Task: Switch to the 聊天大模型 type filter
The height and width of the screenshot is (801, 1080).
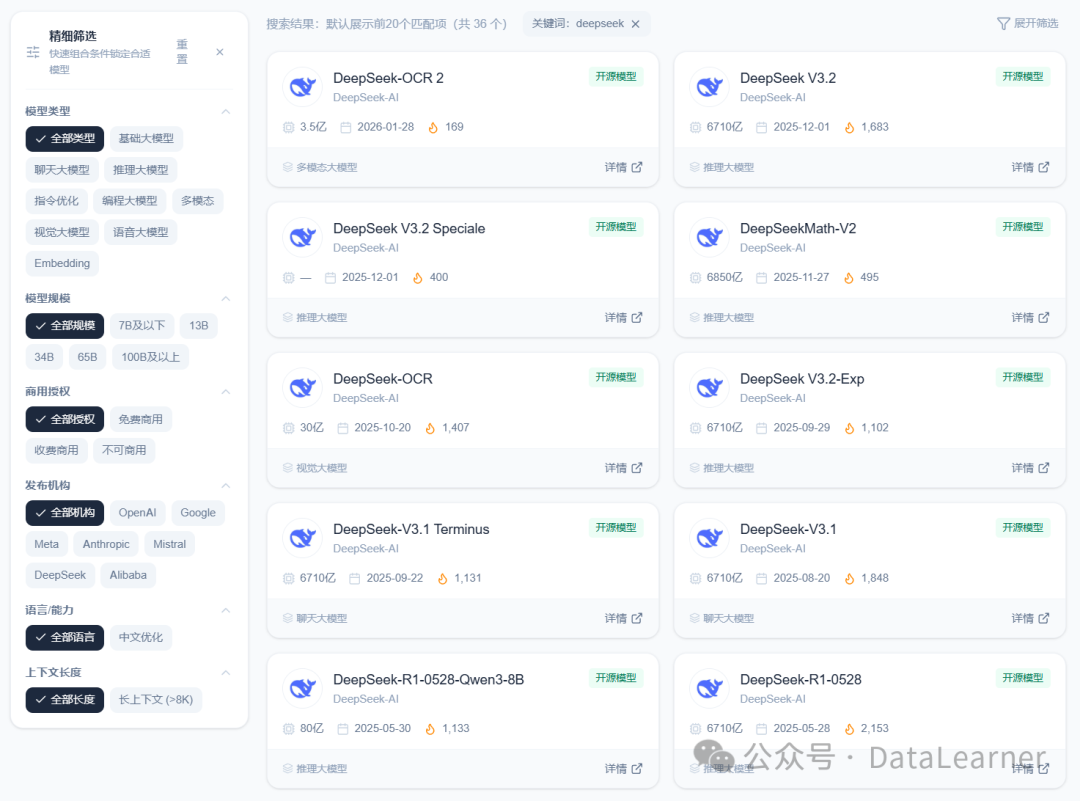Action: tap(64, 169)
